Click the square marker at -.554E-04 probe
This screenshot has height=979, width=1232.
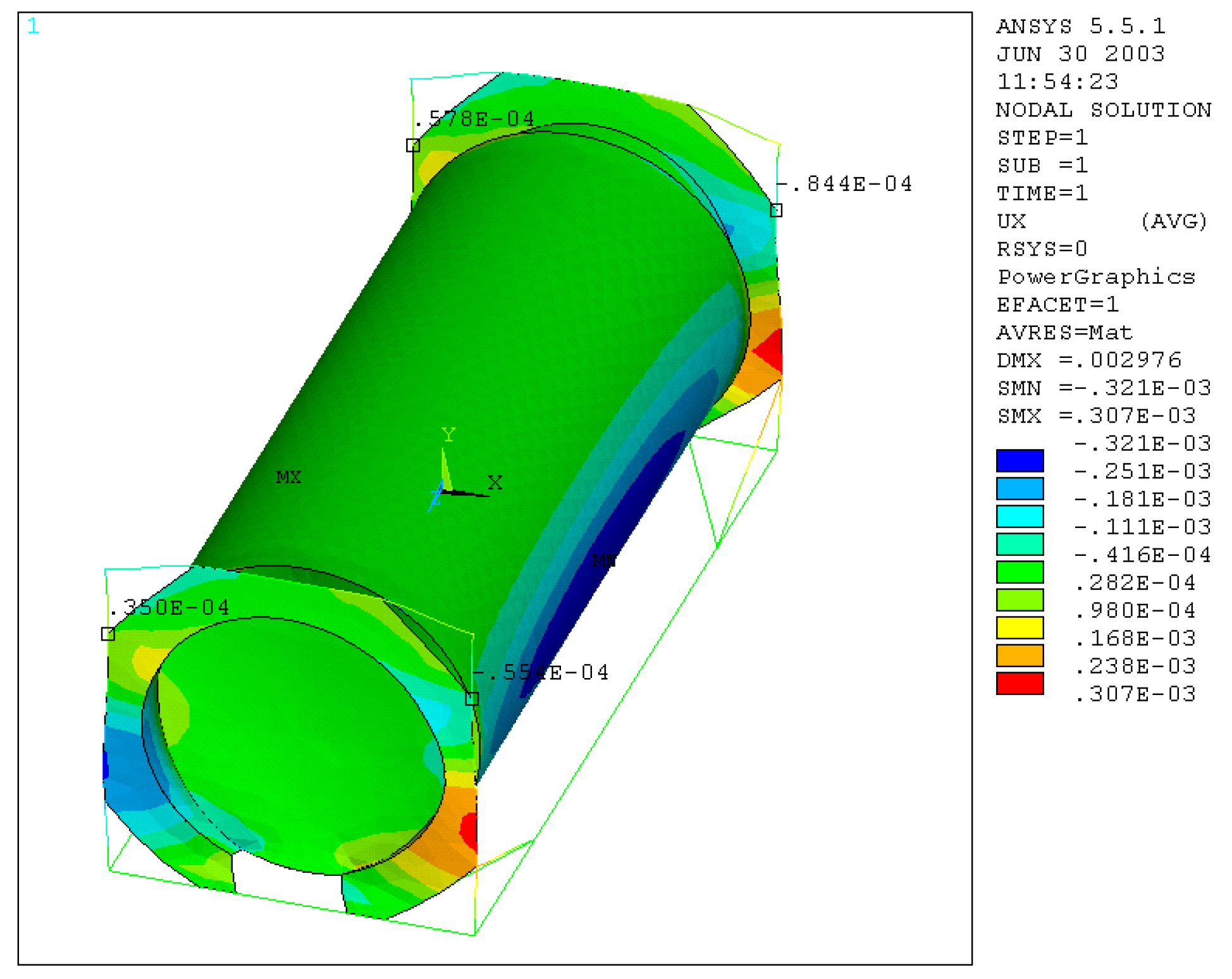click(472, 698)
